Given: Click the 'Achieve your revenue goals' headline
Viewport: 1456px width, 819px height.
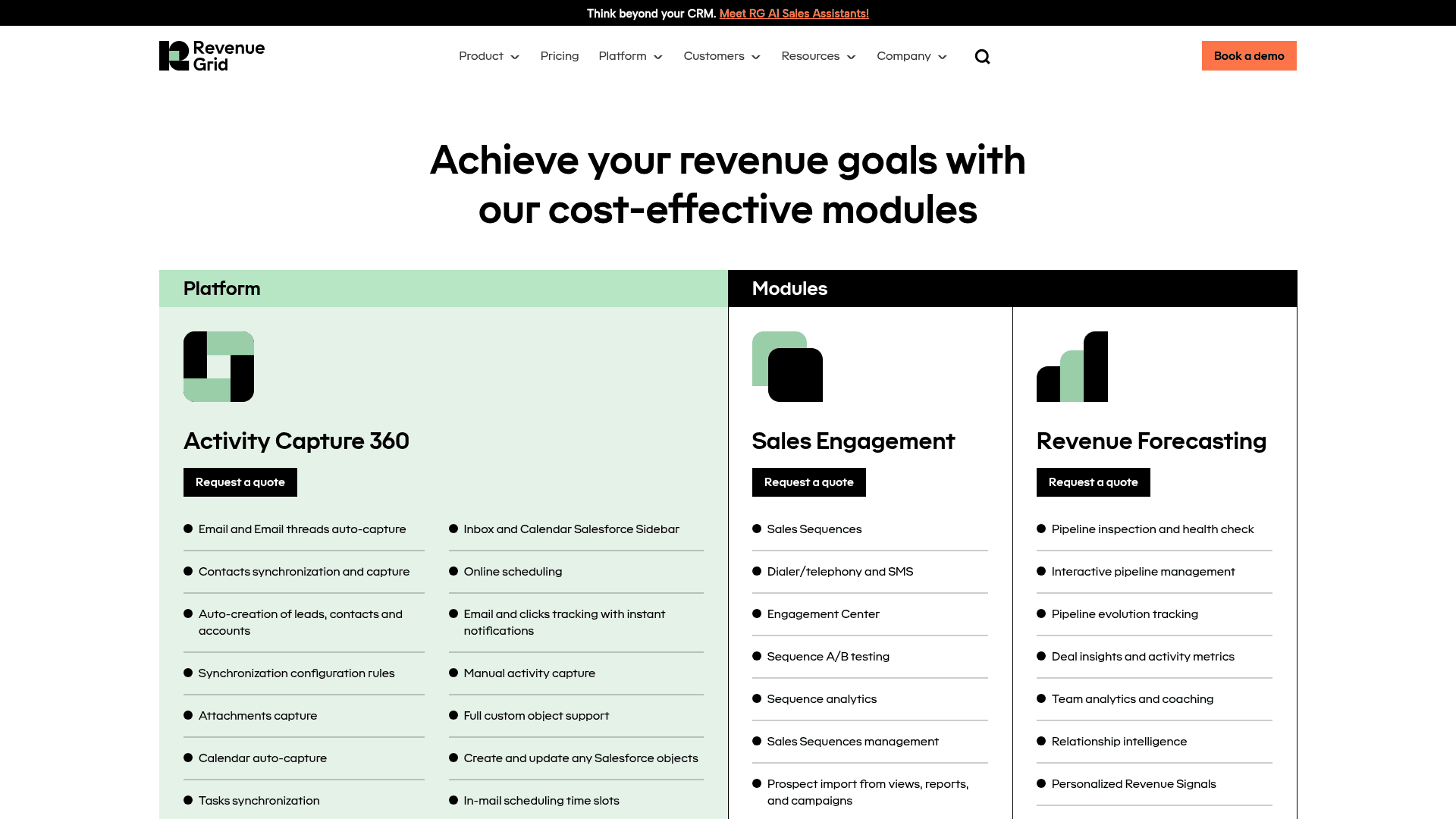Looking at the screenshot, I should 728,185.
